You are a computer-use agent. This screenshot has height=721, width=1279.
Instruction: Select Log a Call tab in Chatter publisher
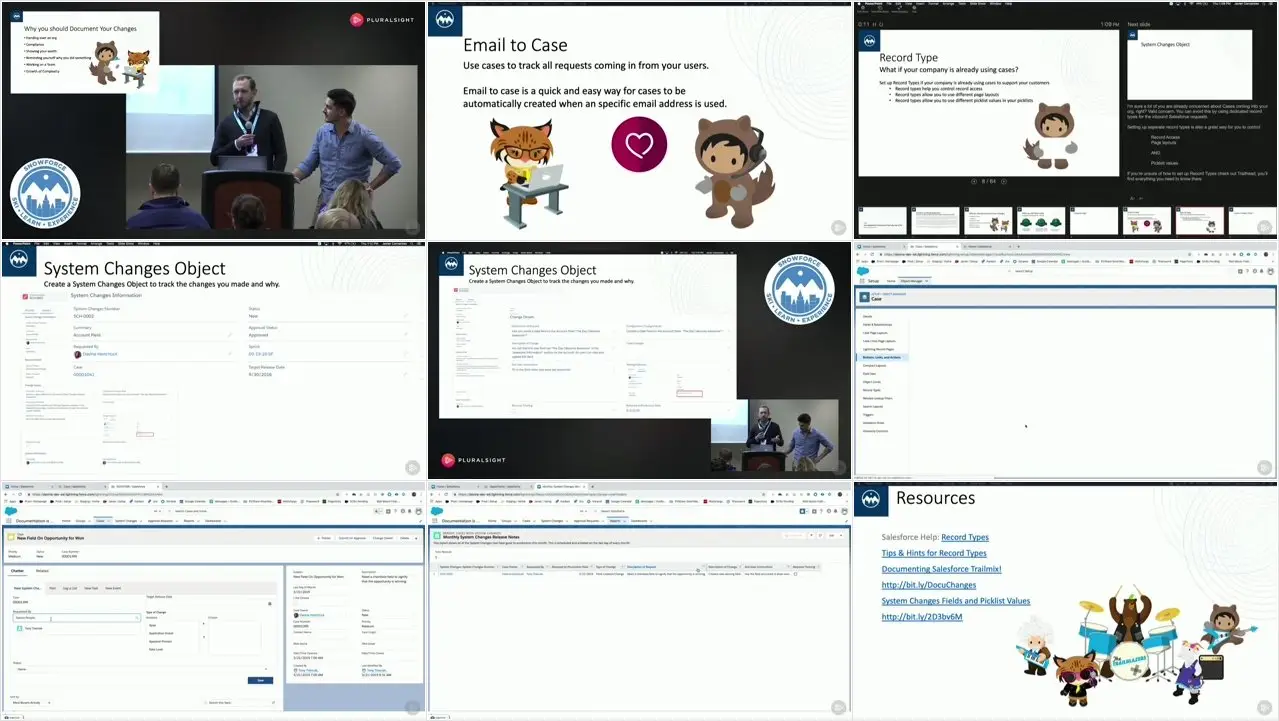[x=70, y=588]
